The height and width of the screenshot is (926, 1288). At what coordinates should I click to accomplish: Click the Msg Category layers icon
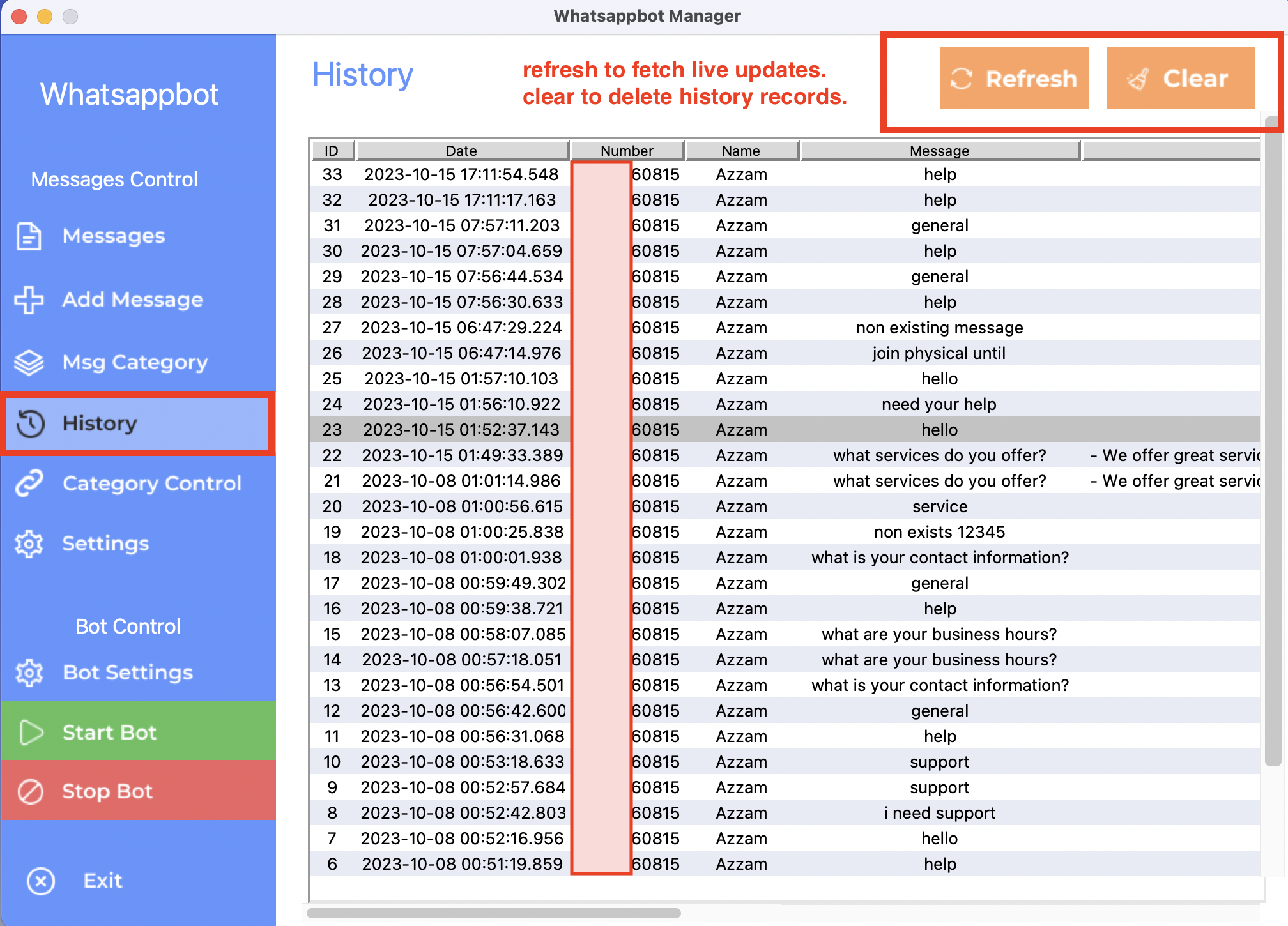click(29, 362)
